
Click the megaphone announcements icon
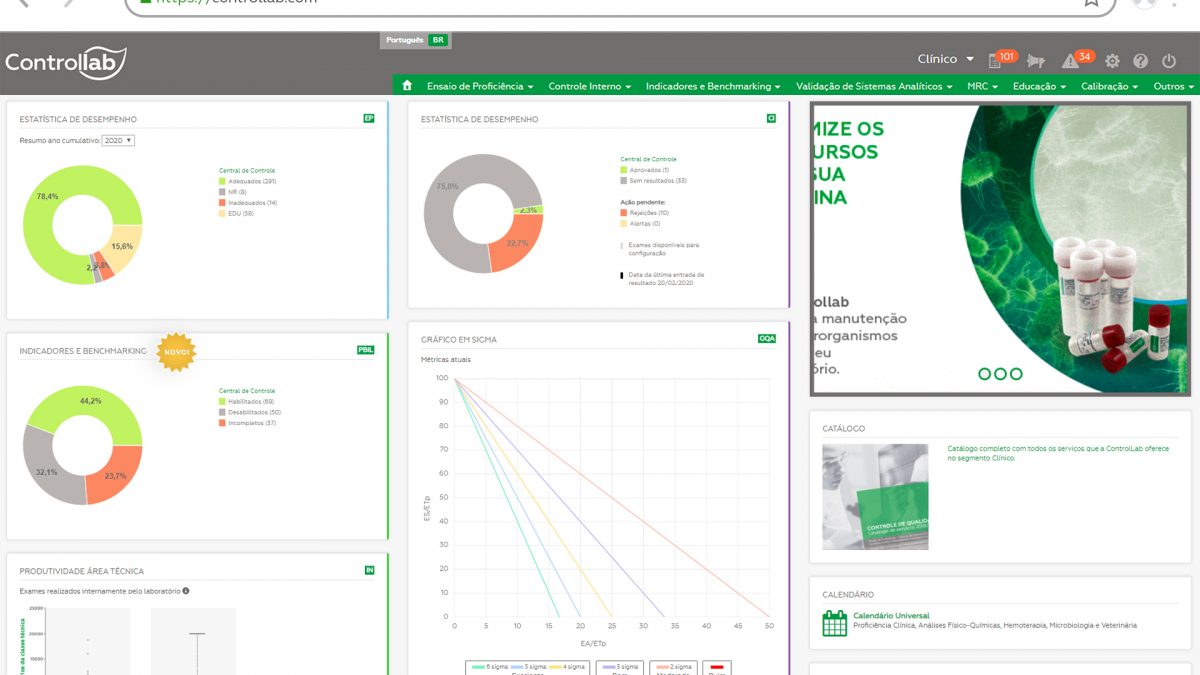click(1035, 60)
